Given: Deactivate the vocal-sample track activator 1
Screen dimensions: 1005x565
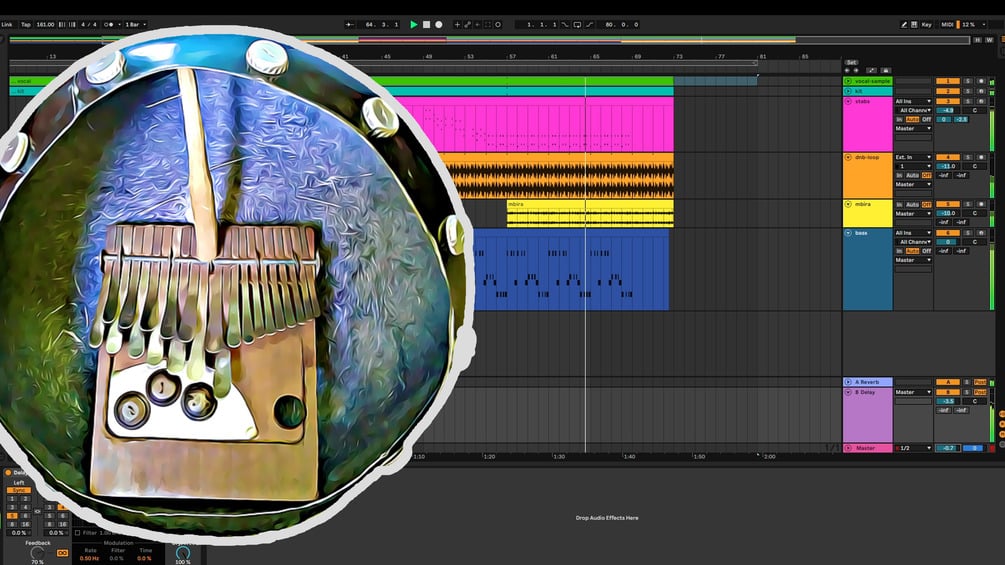Looking at the screenshot, I should click(948, 81).
